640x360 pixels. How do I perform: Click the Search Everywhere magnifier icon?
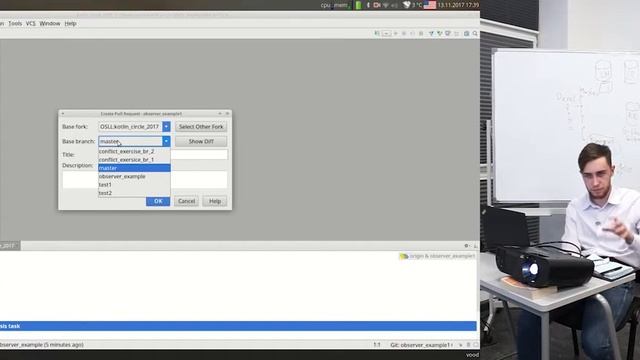coord(475,33)
